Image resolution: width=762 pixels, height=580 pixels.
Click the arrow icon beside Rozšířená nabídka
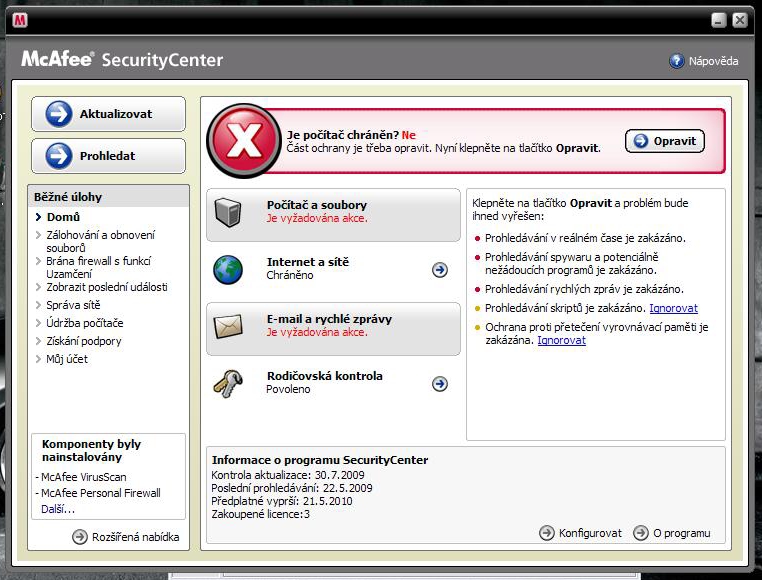(x=80, y=537)
